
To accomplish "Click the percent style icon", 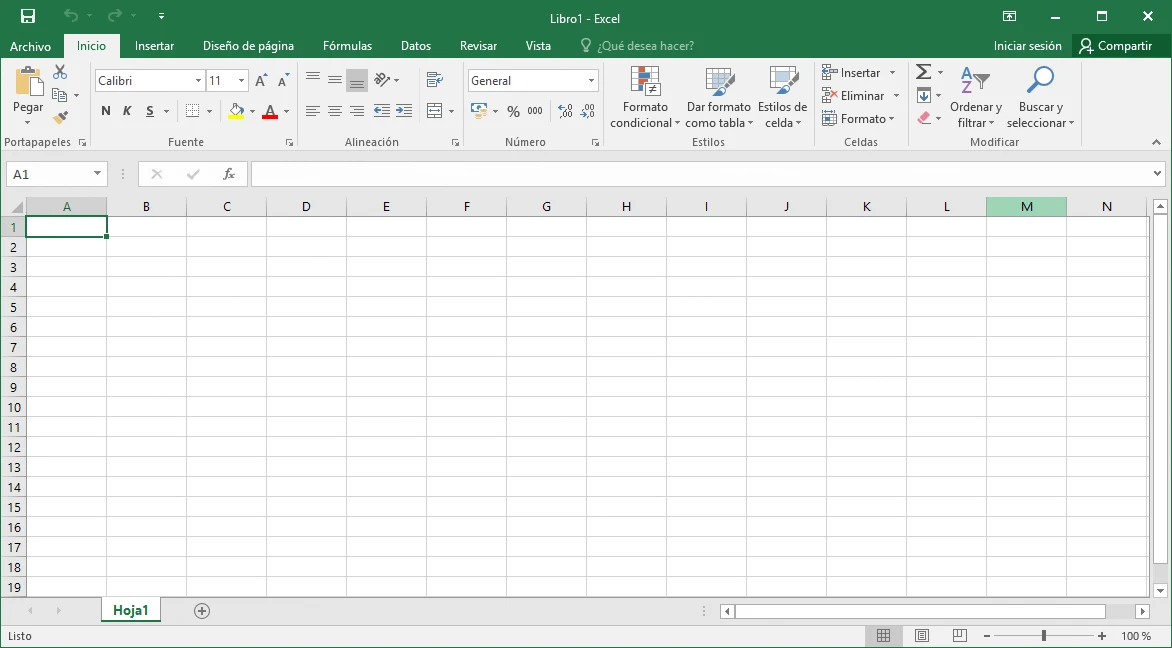I will click(x=513, y=111).
